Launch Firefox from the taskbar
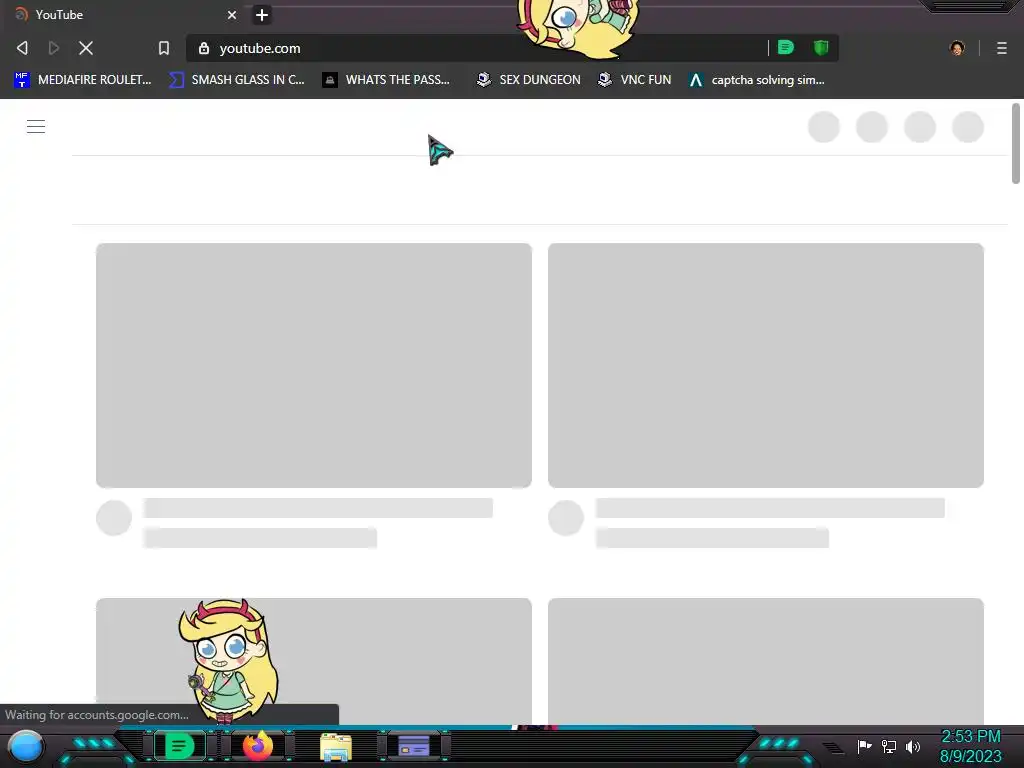 click(x=257, y=746)
